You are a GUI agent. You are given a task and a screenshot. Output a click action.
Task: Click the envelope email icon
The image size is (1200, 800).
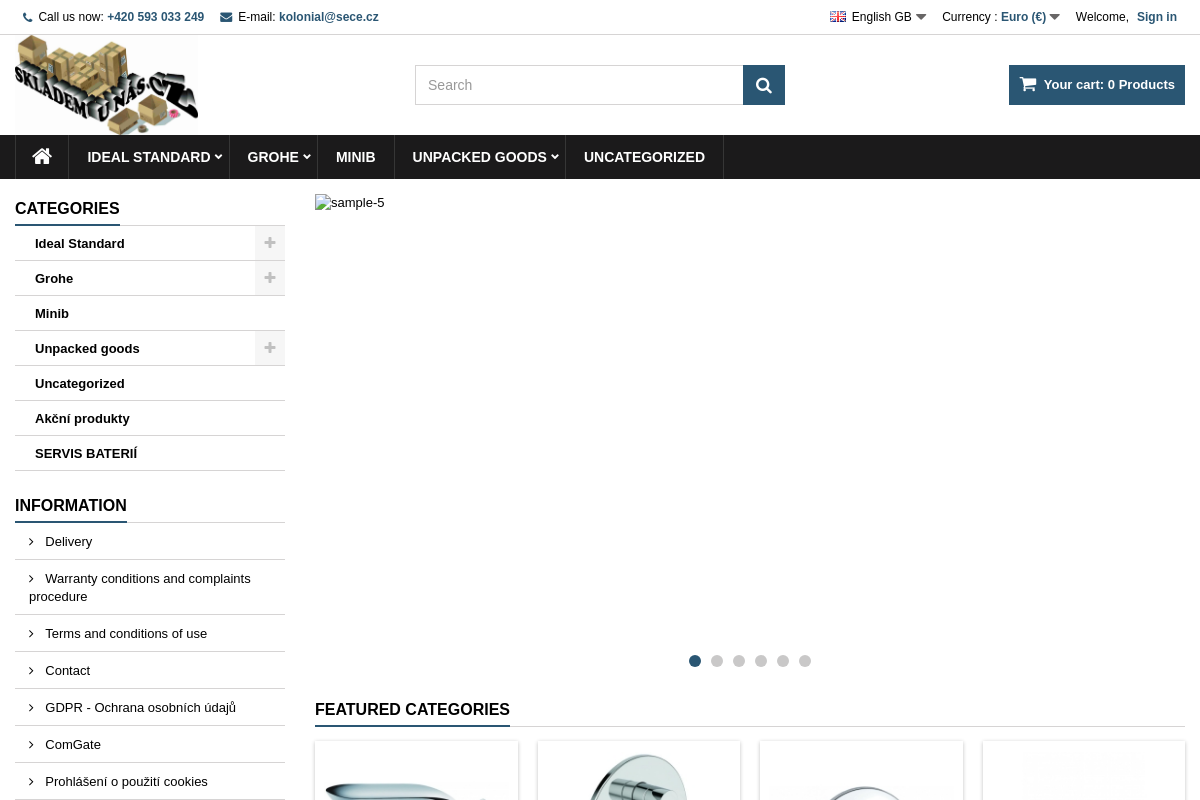[226, 17]
